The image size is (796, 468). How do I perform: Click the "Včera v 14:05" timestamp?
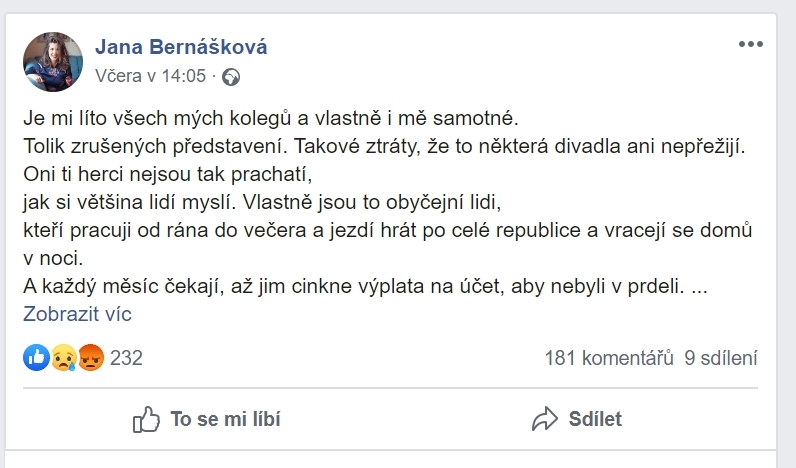[x=150, y=76]
